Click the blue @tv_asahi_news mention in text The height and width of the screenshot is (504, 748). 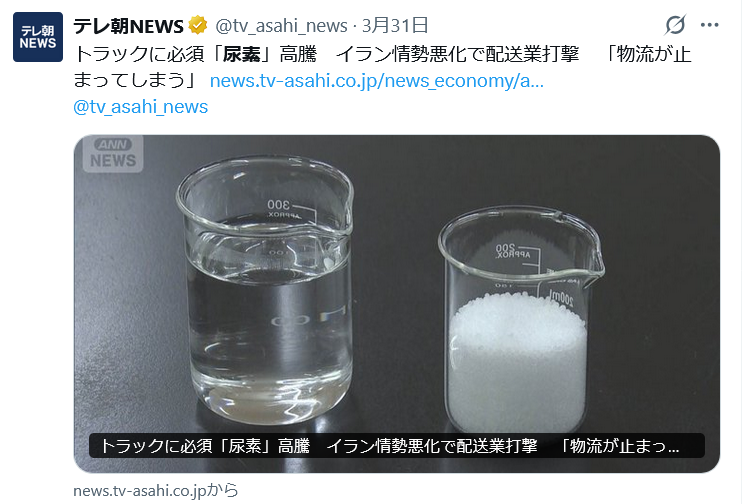[141, 106]
